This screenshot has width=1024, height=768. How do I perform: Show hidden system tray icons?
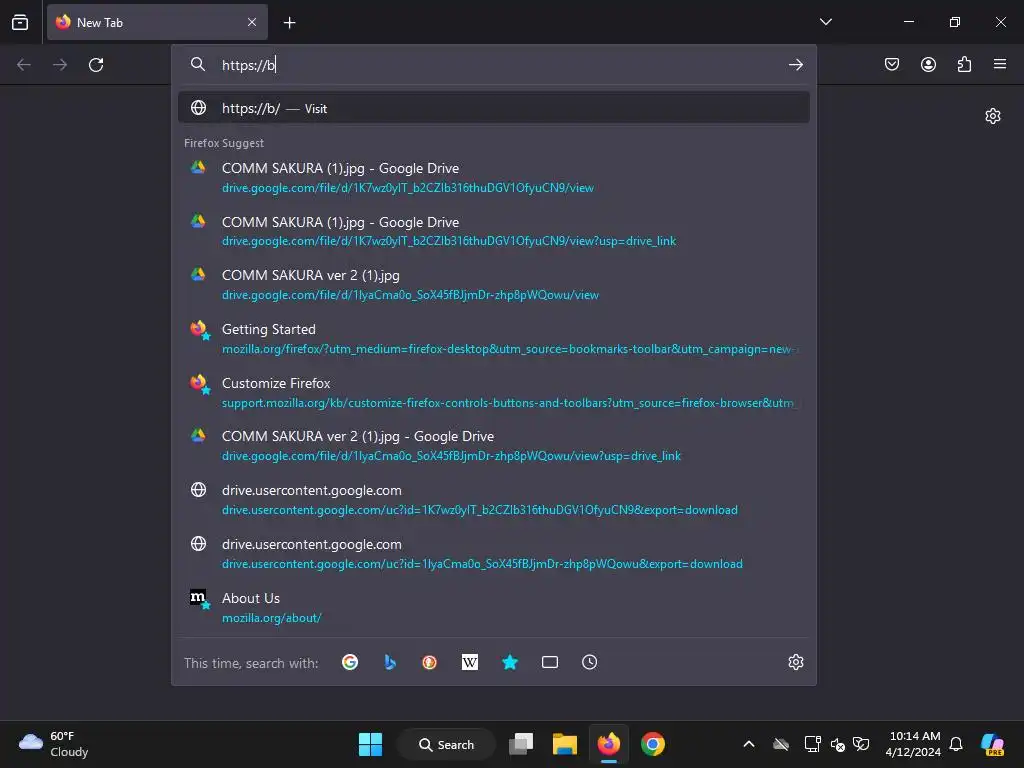(x=749, y=744)
